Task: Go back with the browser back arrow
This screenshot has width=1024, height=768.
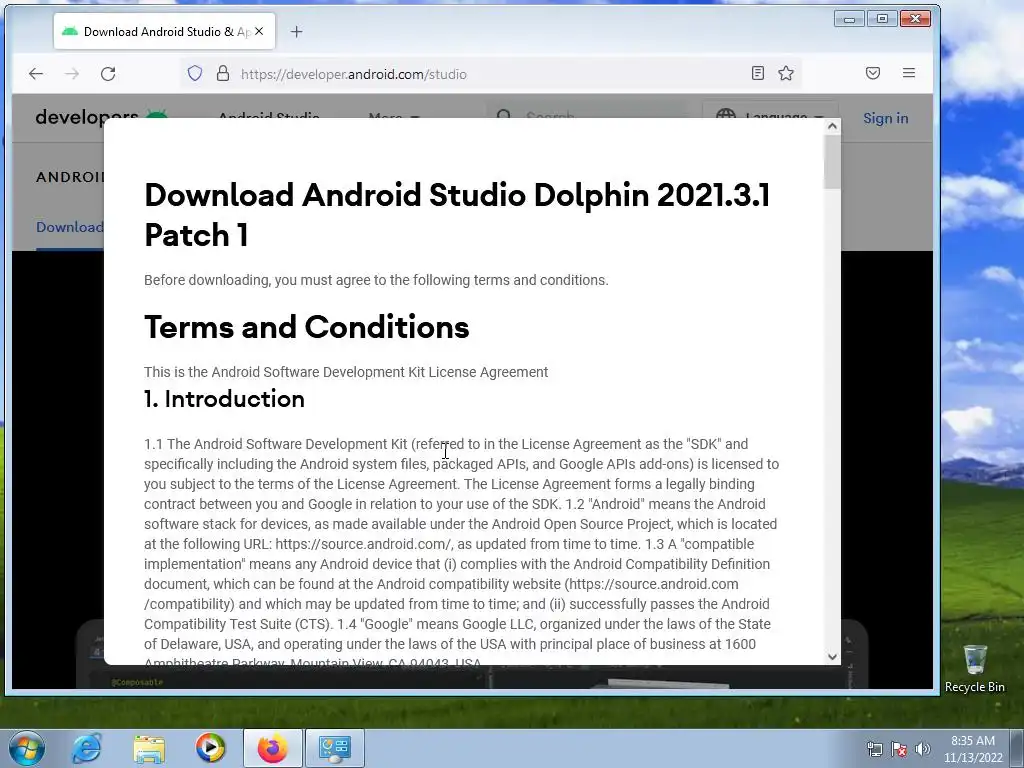Action: (36, 74)
